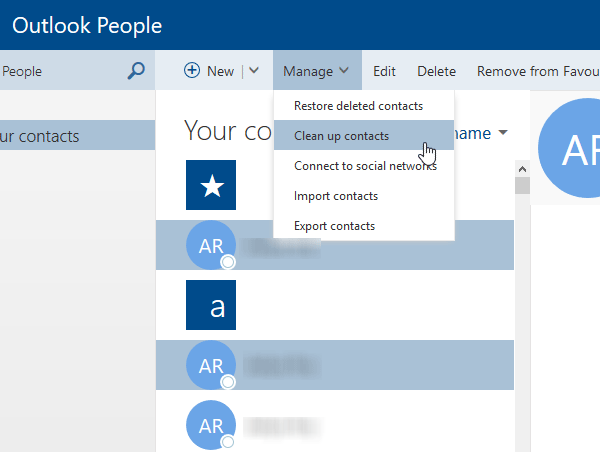Collapse the Manage menu
600x452 pixels.
316,71
